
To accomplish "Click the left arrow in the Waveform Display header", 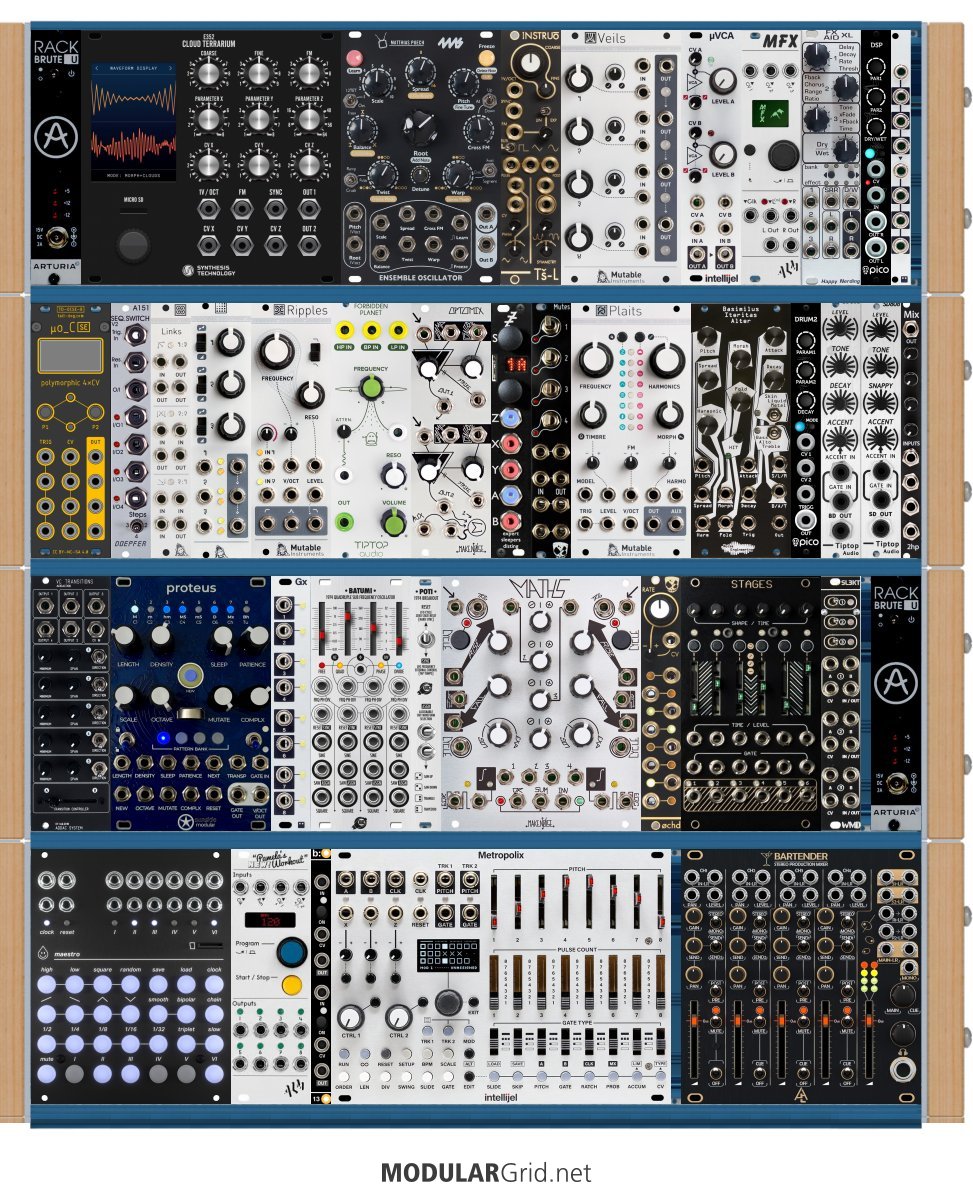I will 97,68.
